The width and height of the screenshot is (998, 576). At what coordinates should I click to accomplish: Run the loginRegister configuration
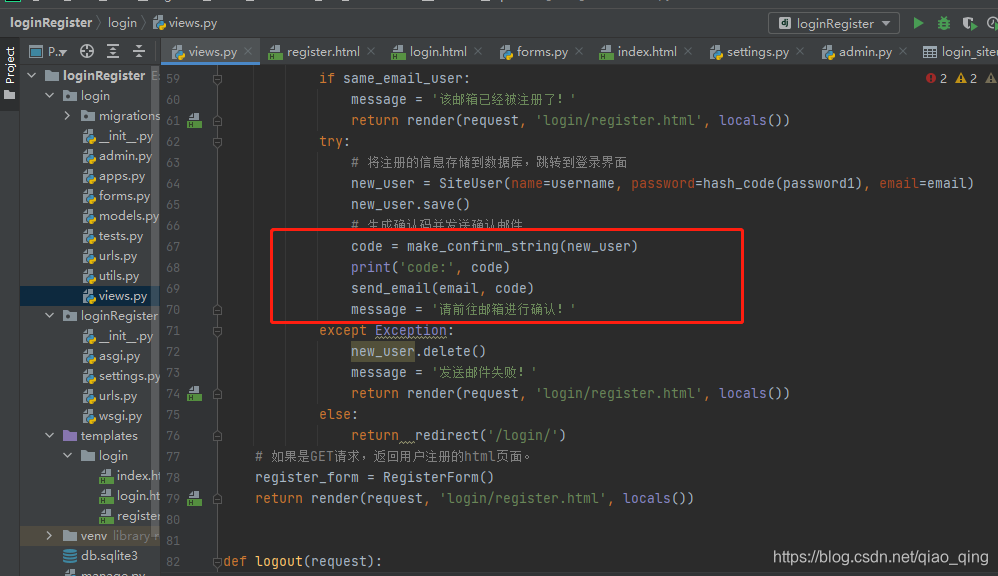(918, 24)
